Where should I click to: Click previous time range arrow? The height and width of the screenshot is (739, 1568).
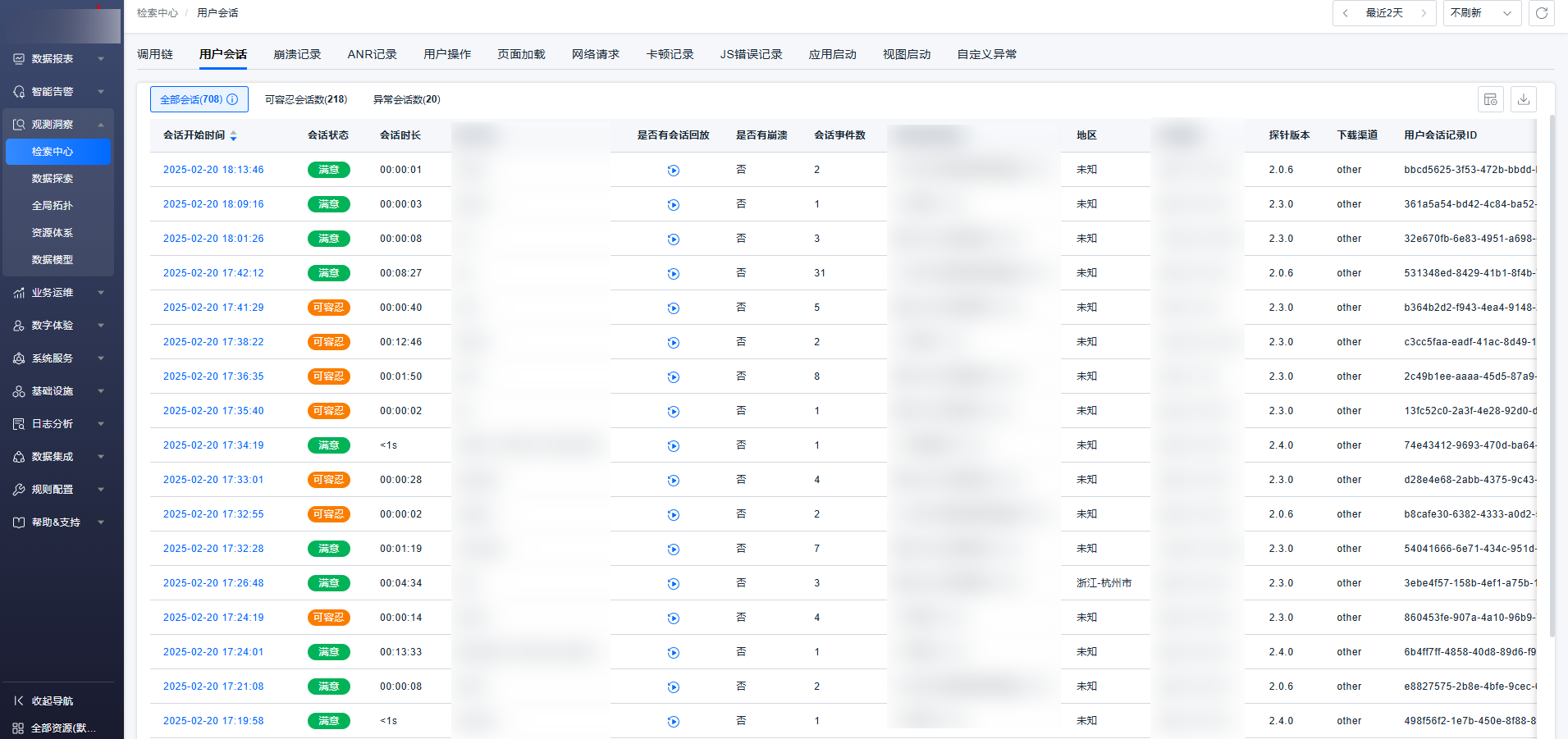(x=1346, y=13)
